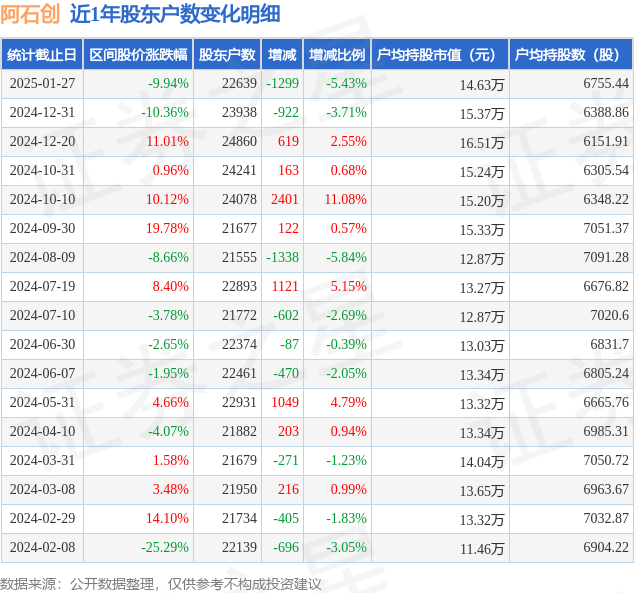This screenshot has height=593, width=634.
Task: Click the date cell 2024-03-08
Action: (x=42, y=490)
